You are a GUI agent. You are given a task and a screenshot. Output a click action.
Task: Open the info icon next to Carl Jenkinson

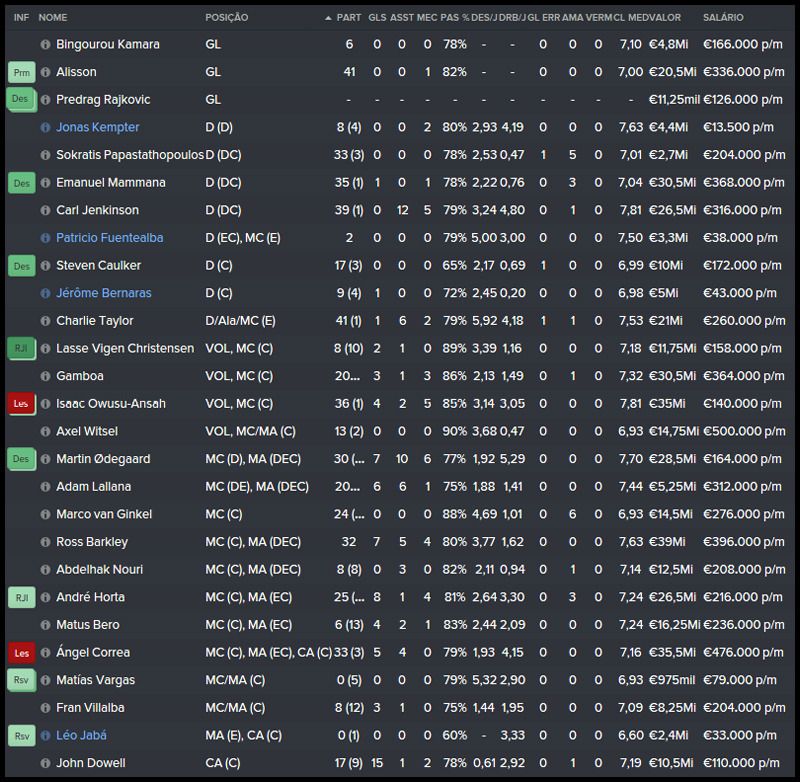45,211
